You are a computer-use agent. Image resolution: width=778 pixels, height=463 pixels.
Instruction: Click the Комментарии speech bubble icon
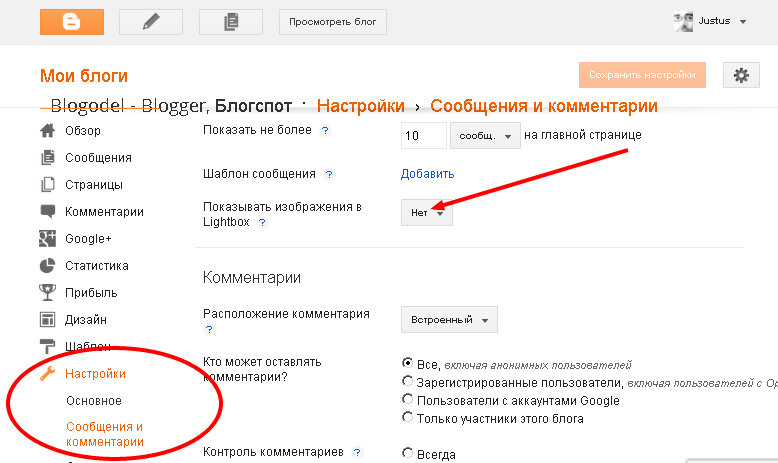[48, 211]
